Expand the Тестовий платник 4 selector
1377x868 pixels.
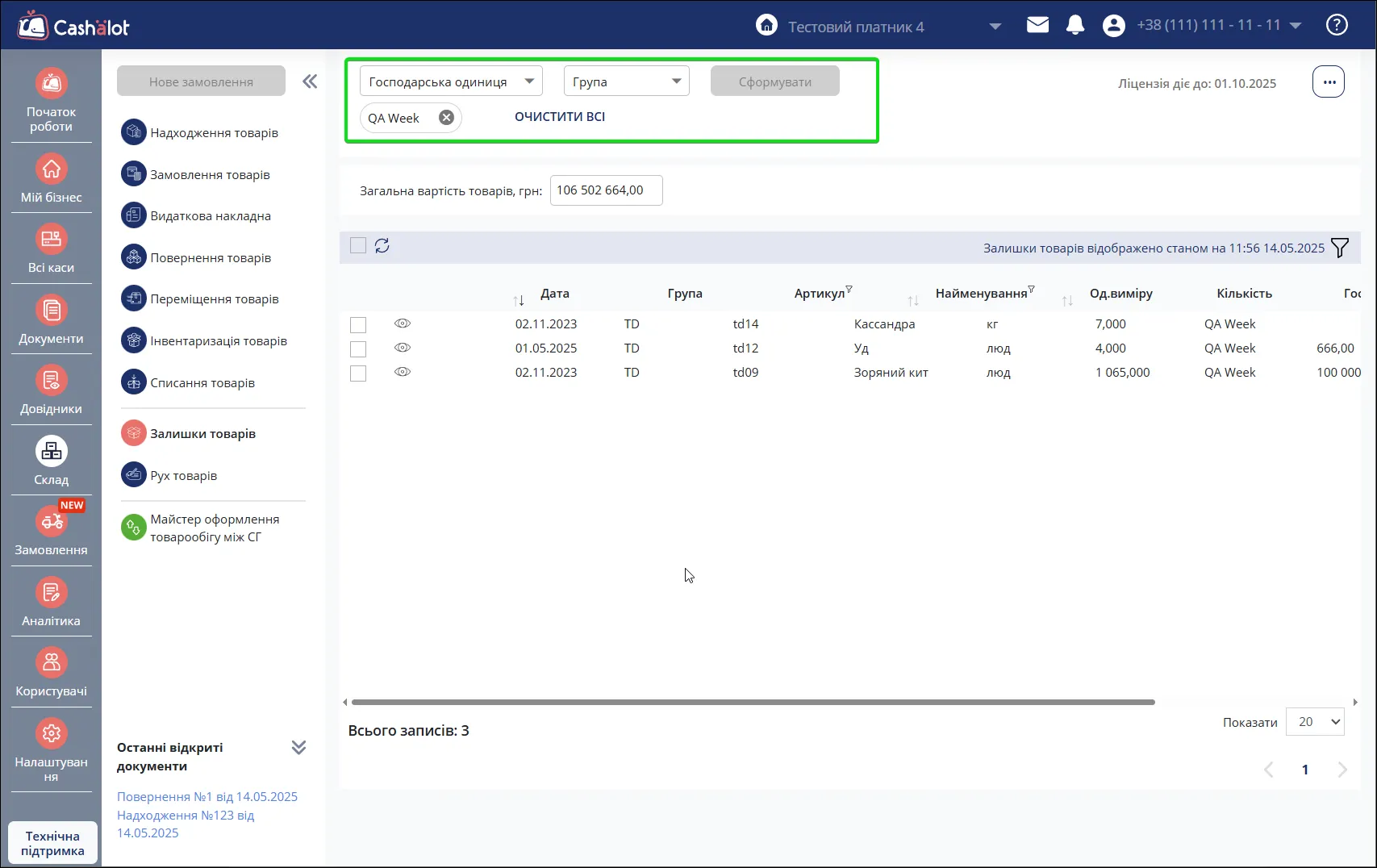[x=995, y=27]
